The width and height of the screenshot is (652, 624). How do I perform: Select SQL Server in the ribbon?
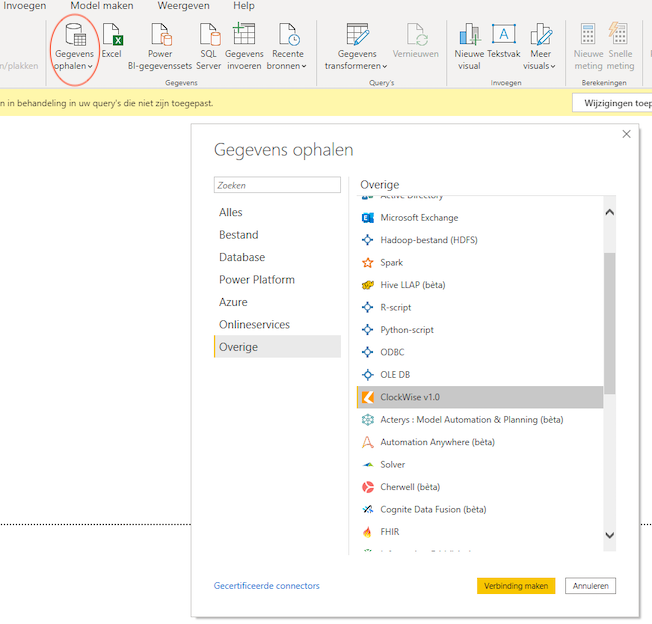click(209, 47)
